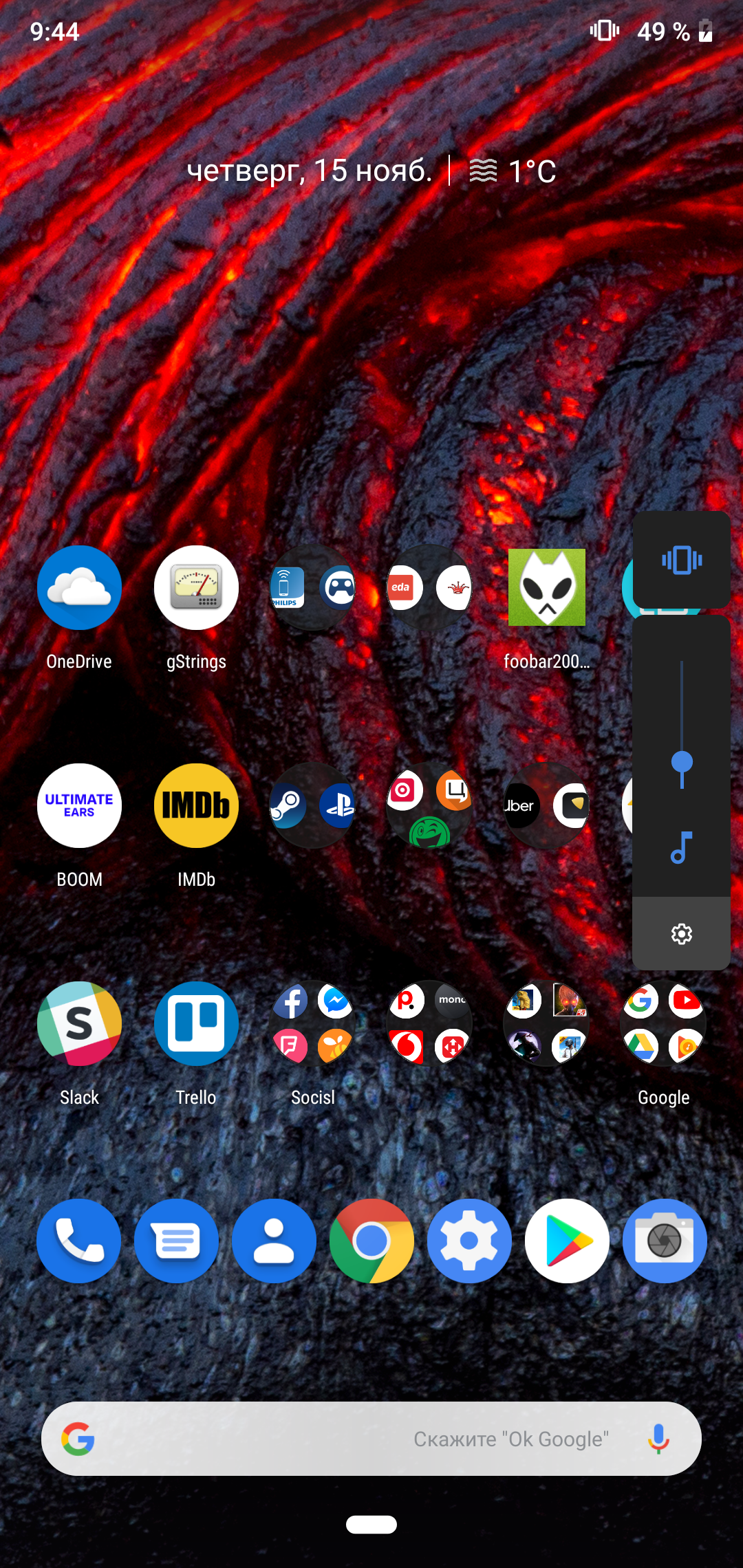Image resolution: width=743 pixels, height=1568 pixels.
Task: Open the Philips and controller folder
Action: (313, 588)
